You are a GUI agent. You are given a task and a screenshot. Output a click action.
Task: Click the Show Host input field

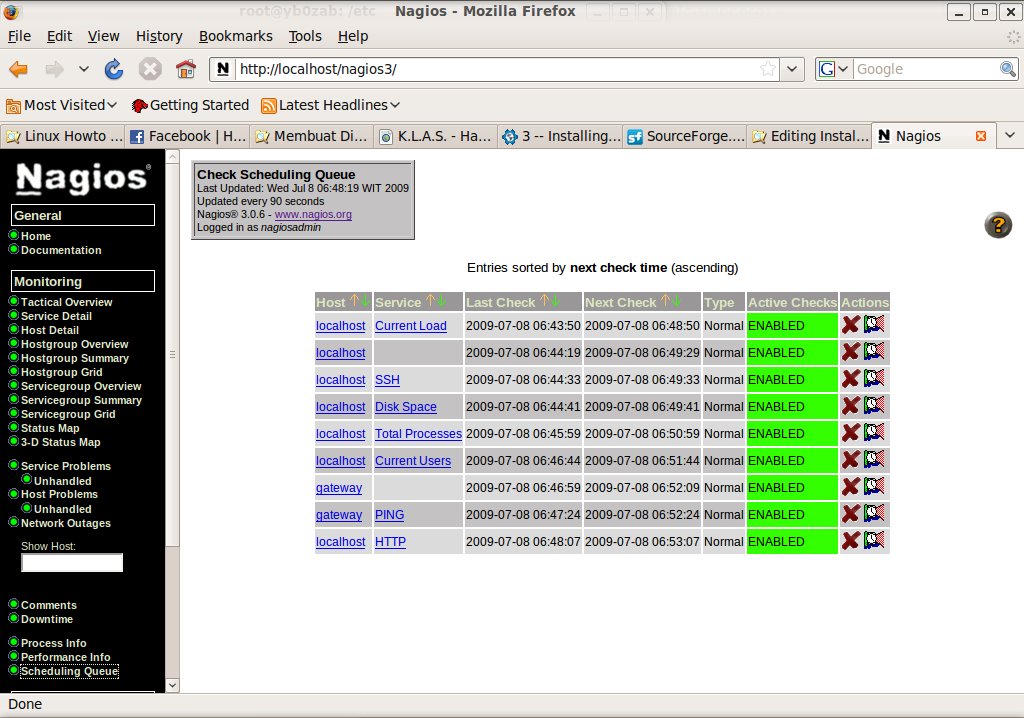tap(72, 563)
